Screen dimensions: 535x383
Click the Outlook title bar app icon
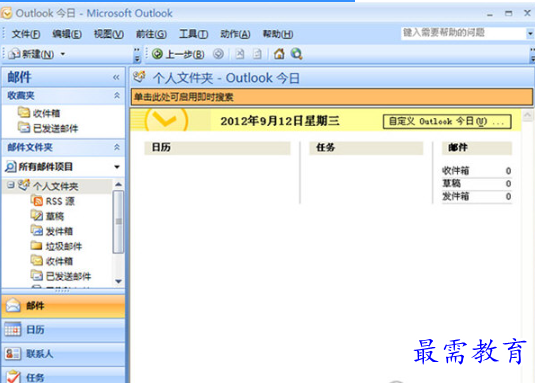point(6,13)
